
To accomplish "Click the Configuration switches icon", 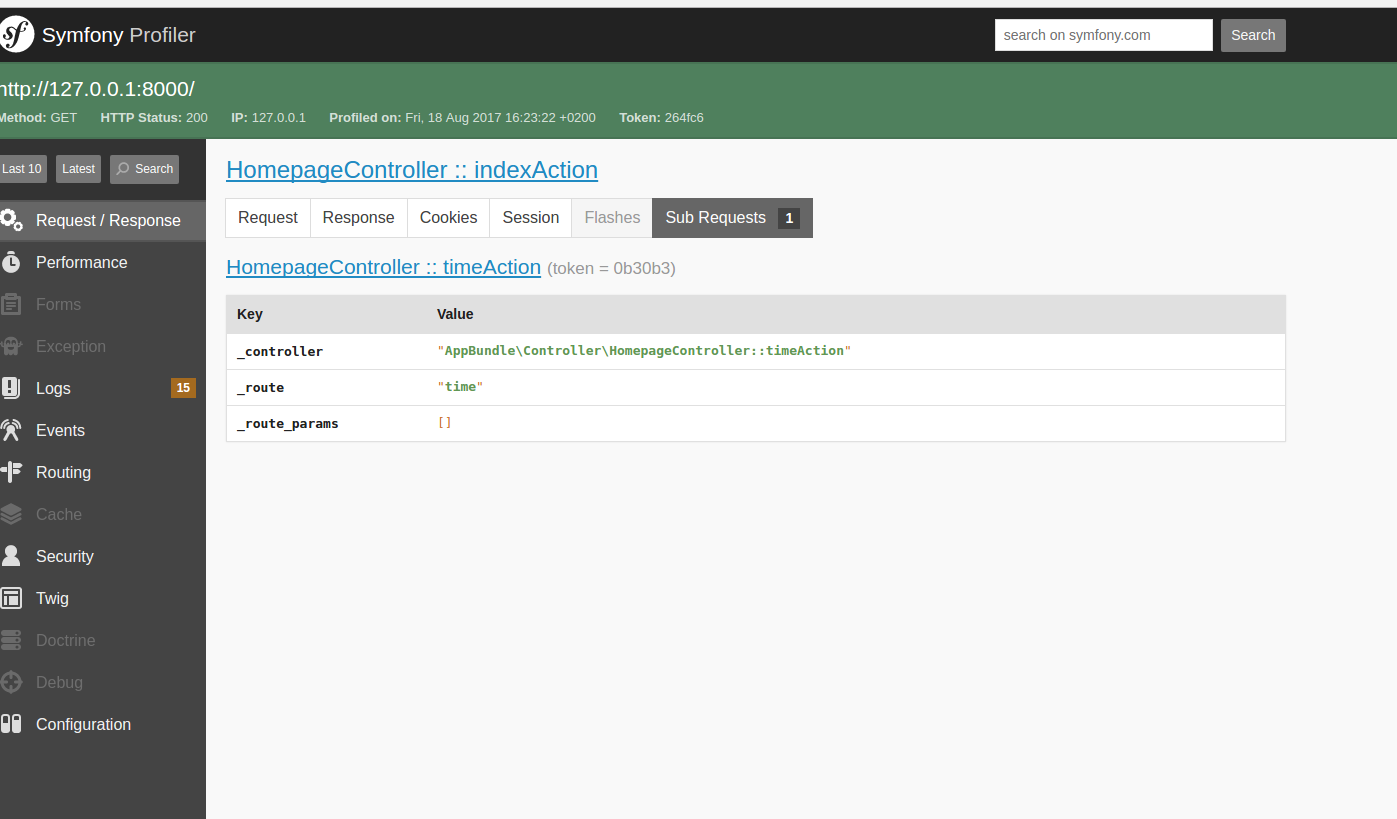I will coord(11,724).
